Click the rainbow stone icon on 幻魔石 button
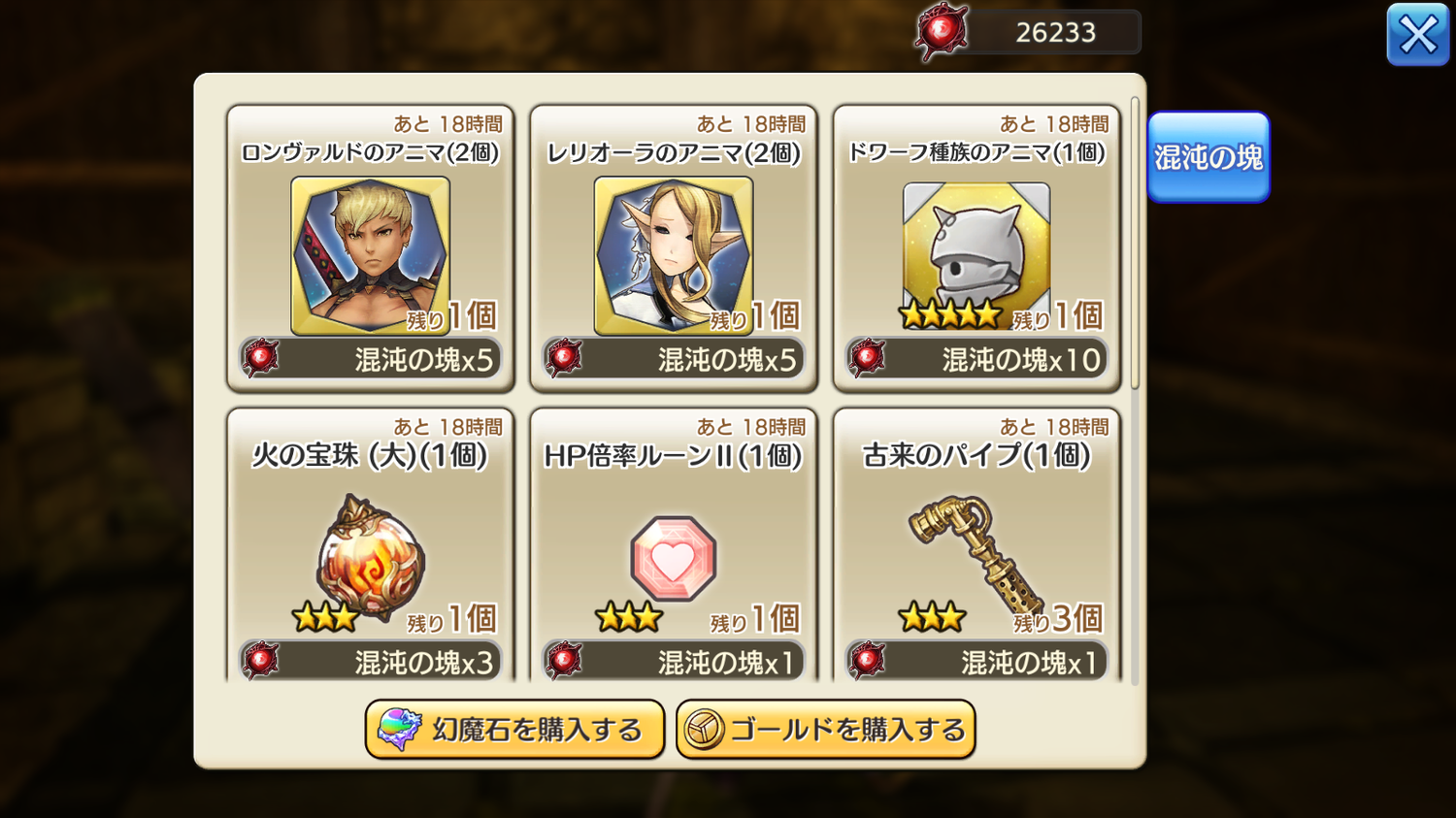 (x=399, y=730)
